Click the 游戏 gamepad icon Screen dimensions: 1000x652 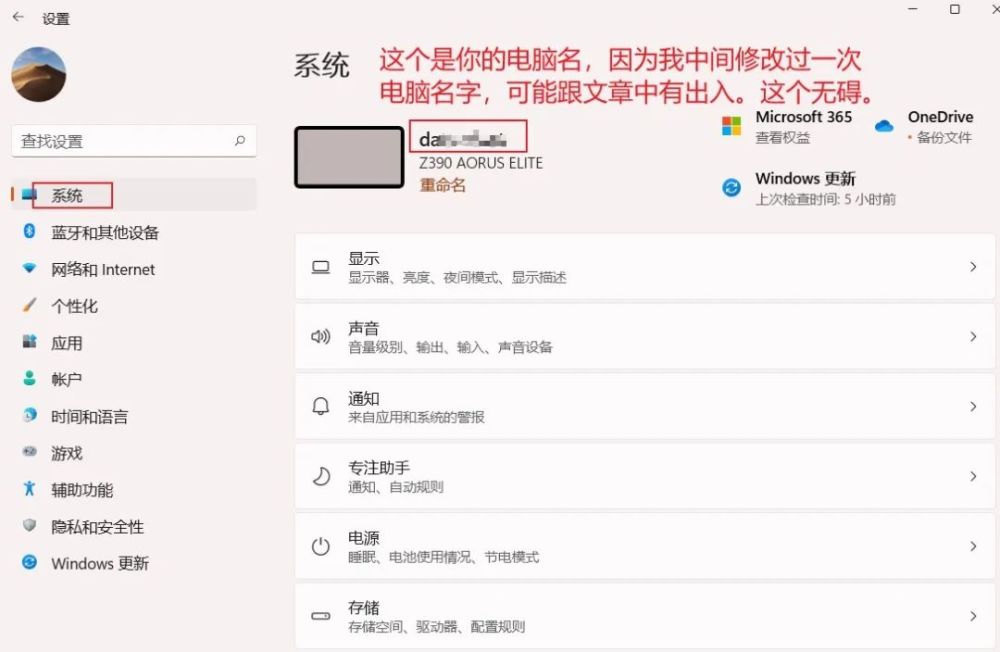[29, 452]
